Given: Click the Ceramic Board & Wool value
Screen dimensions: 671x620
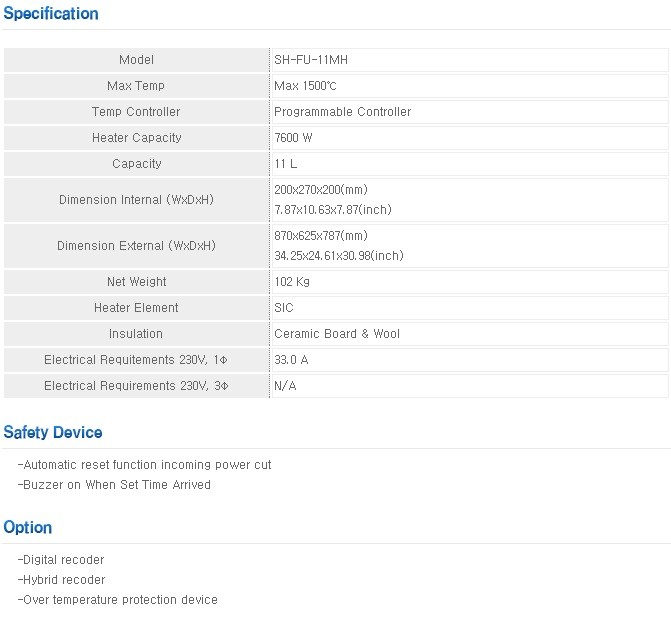Looking at the screenshot, I should (336, 334).
